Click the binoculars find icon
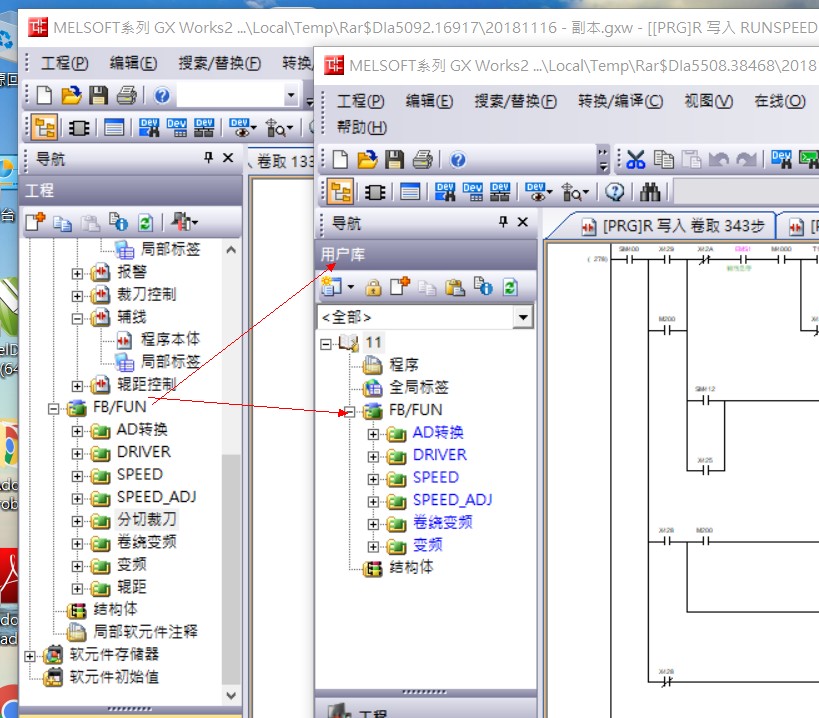The width and height of the screenshot is (819, 718). click(x=650, y=192)
